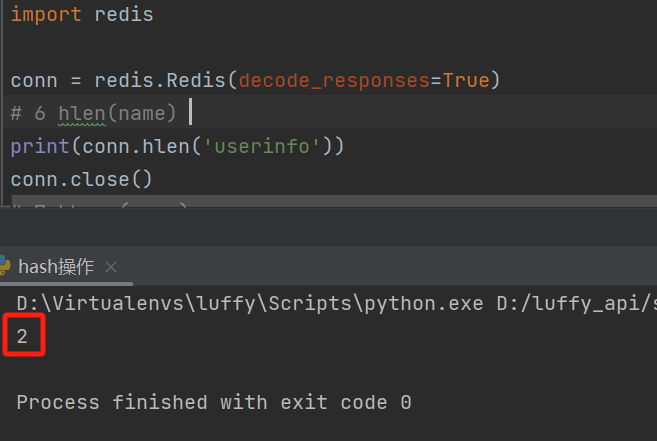Click the underlined hlen word in the comment
Image resolution: width=657 pixels, height=441 pixels.
(82, 113)
